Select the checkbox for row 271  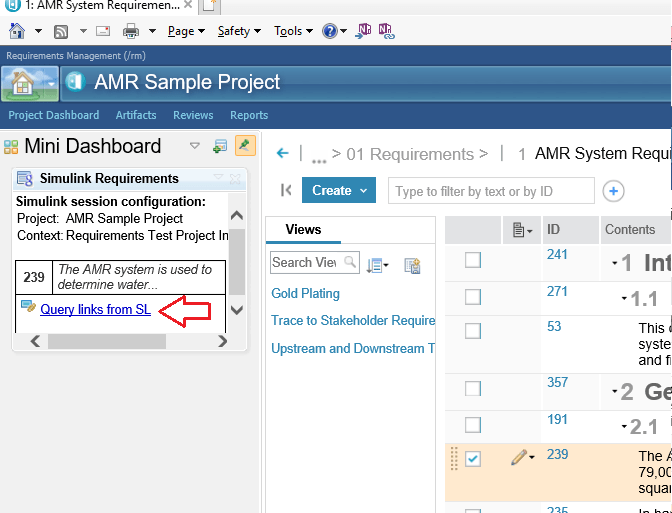point(473,297)
